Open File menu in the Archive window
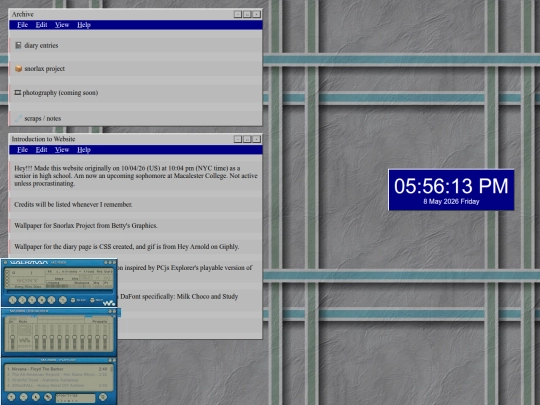Image resolution: width=540 pixels, height=405 pixels. [22, 25]
